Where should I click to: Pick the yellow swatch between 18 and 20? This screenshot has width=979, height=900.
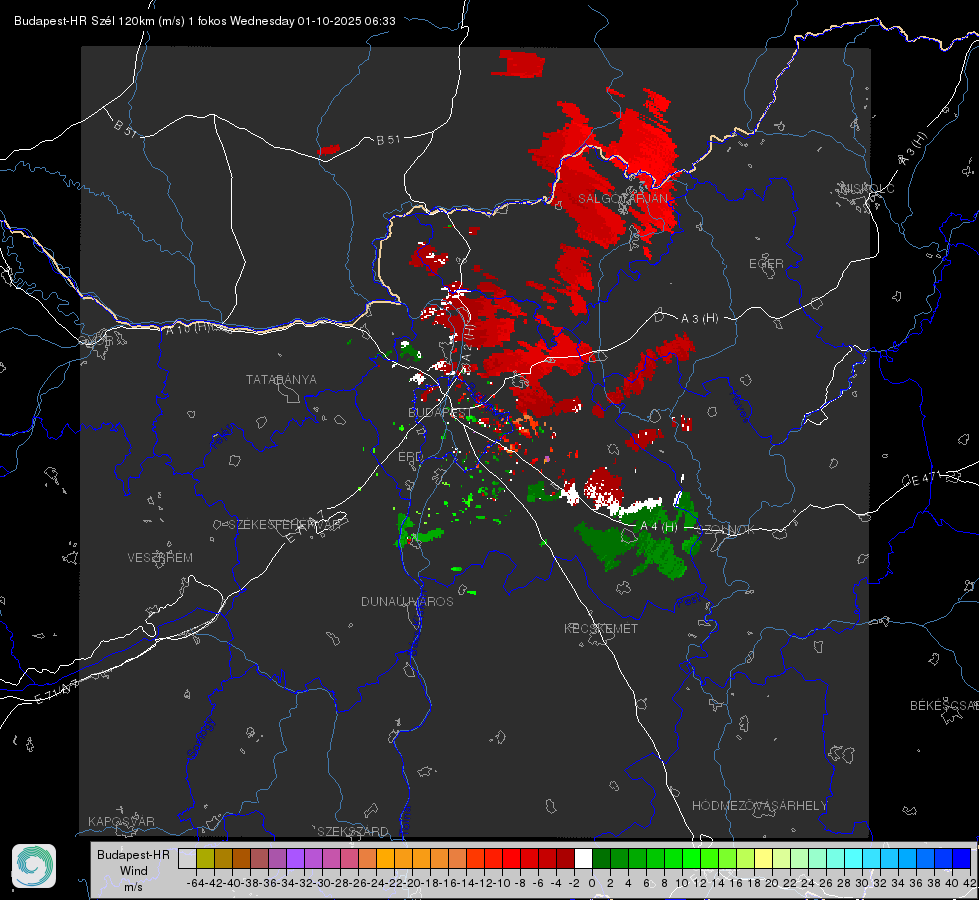[x=764, y=858]
